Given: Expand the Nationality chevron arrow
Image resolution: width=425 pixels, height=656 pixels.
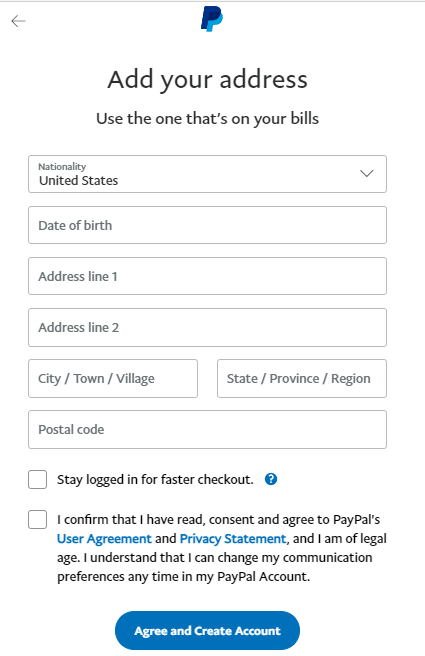Looking at the screenshot, I should (x=367, y=173).
